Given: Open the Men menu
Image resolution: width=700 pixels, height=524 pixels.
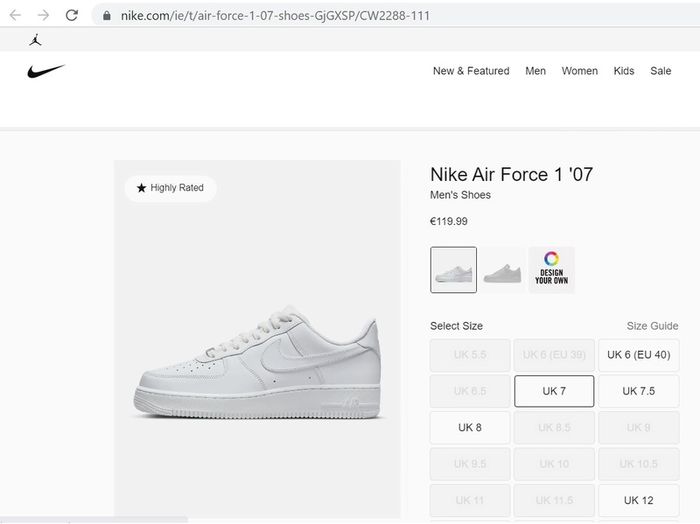Looking at the screenshot, I should [535, 71].
